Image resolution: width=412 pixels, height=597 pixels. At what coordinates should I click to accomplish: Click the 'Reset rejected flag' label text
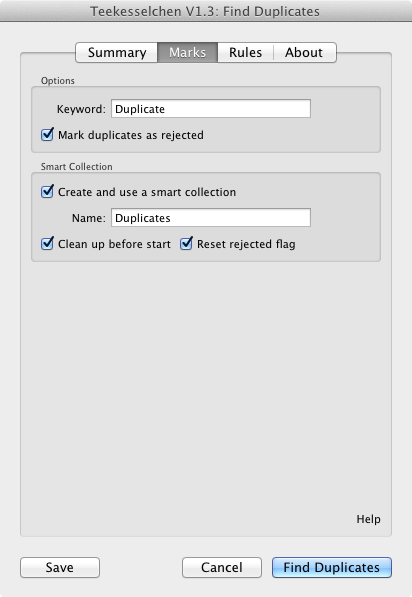point(246,244)
